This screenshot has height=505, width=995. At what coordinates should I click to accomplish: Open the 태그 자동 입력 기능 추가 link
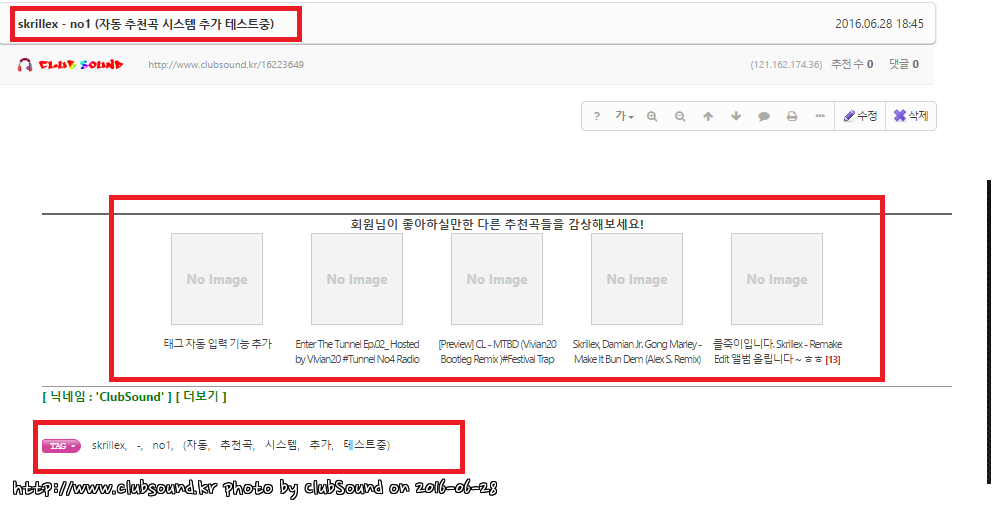click(218, 344)
